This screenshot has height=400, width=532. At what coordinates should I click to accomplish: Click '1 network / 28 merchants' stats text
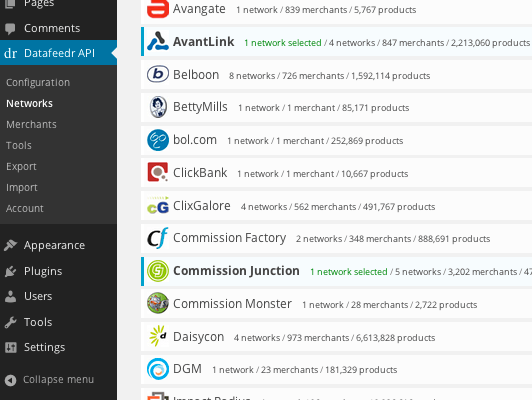pyautogui.click(x=355, y=305)
